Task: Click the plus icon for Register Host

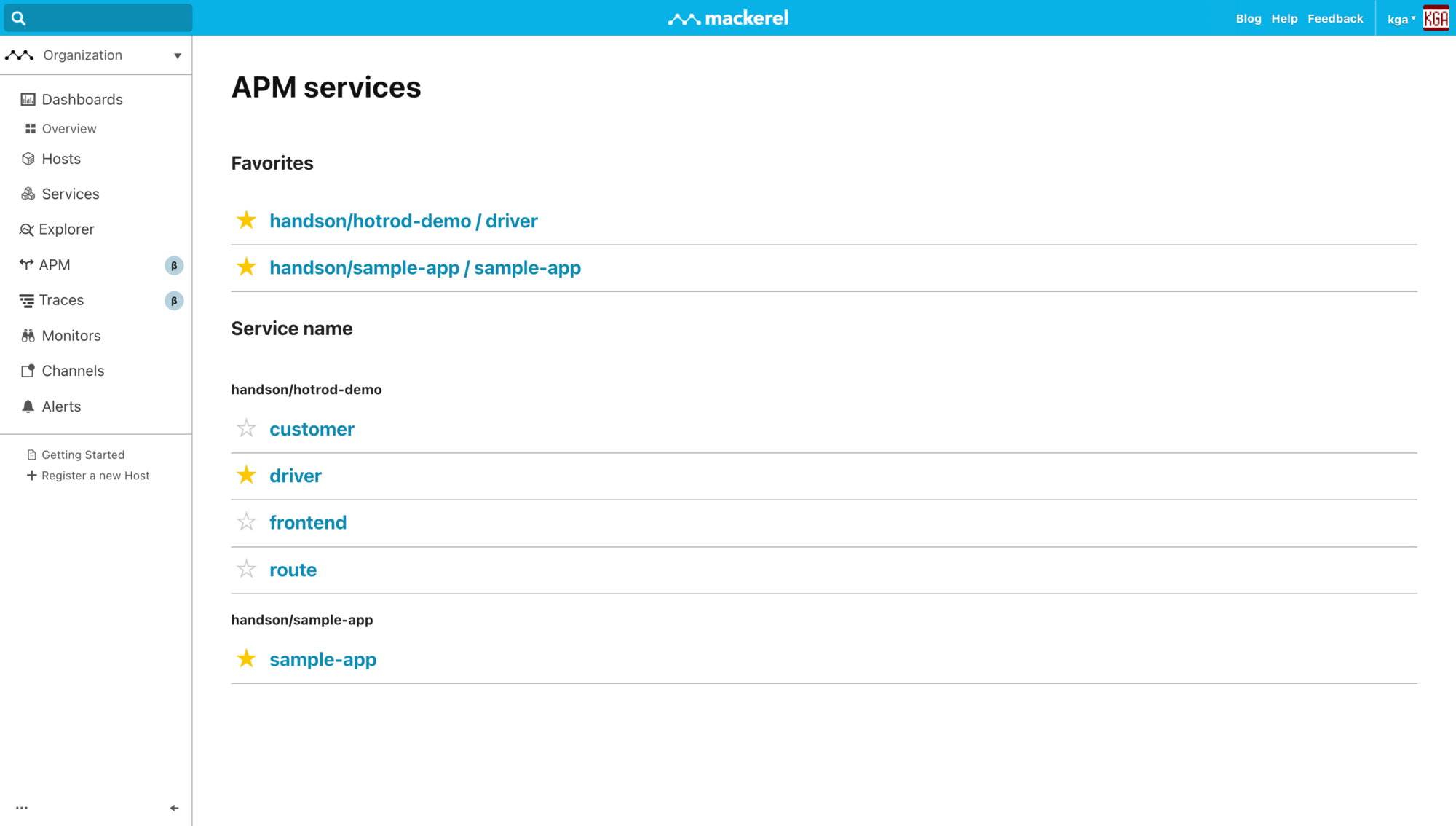Action: pos(31,476)
